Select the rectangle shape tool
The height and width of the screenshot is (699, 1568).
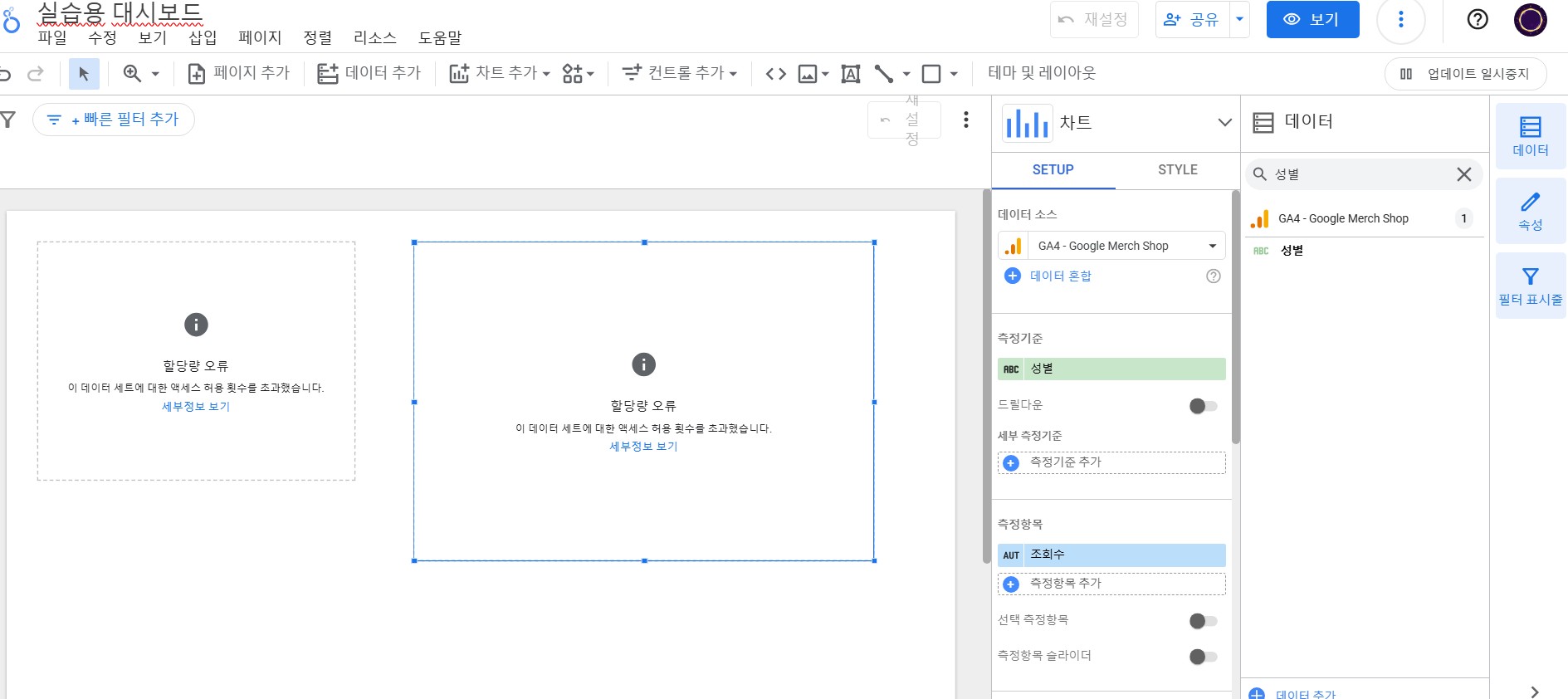(931, 74)
